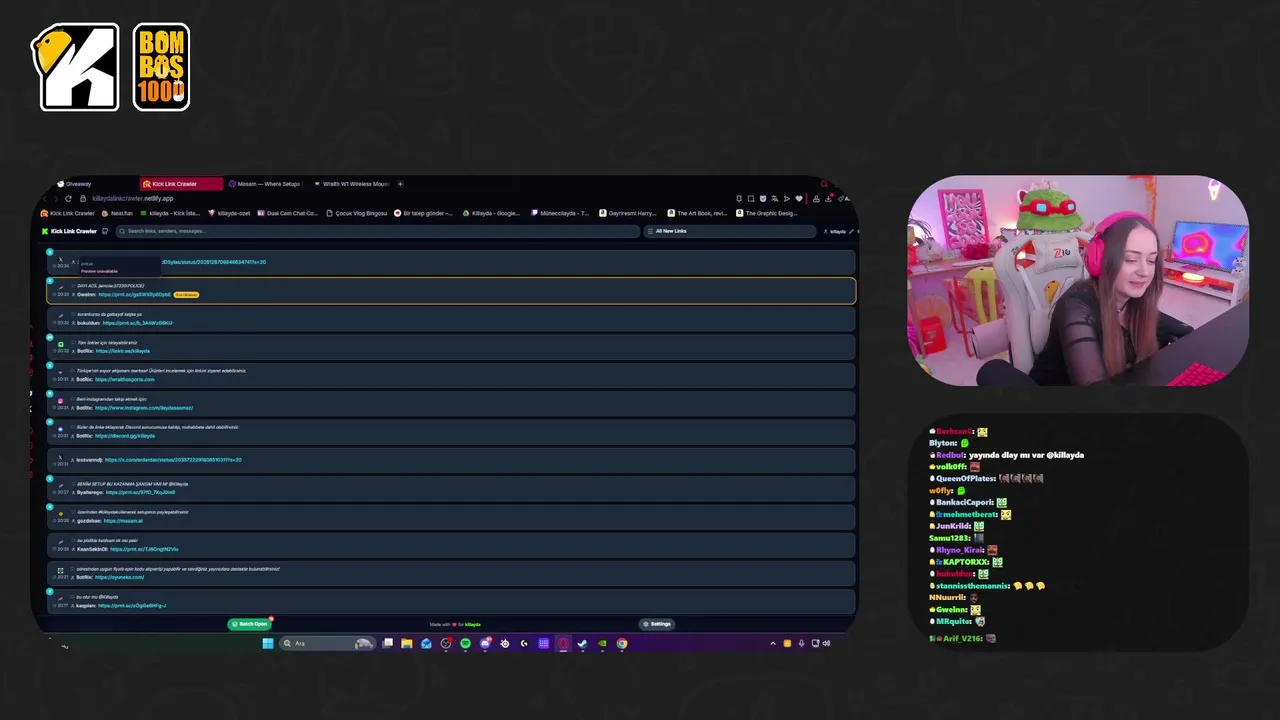Click the Opera GX taskbar icon
The image size is (1280, 720).
pos(563,643)
